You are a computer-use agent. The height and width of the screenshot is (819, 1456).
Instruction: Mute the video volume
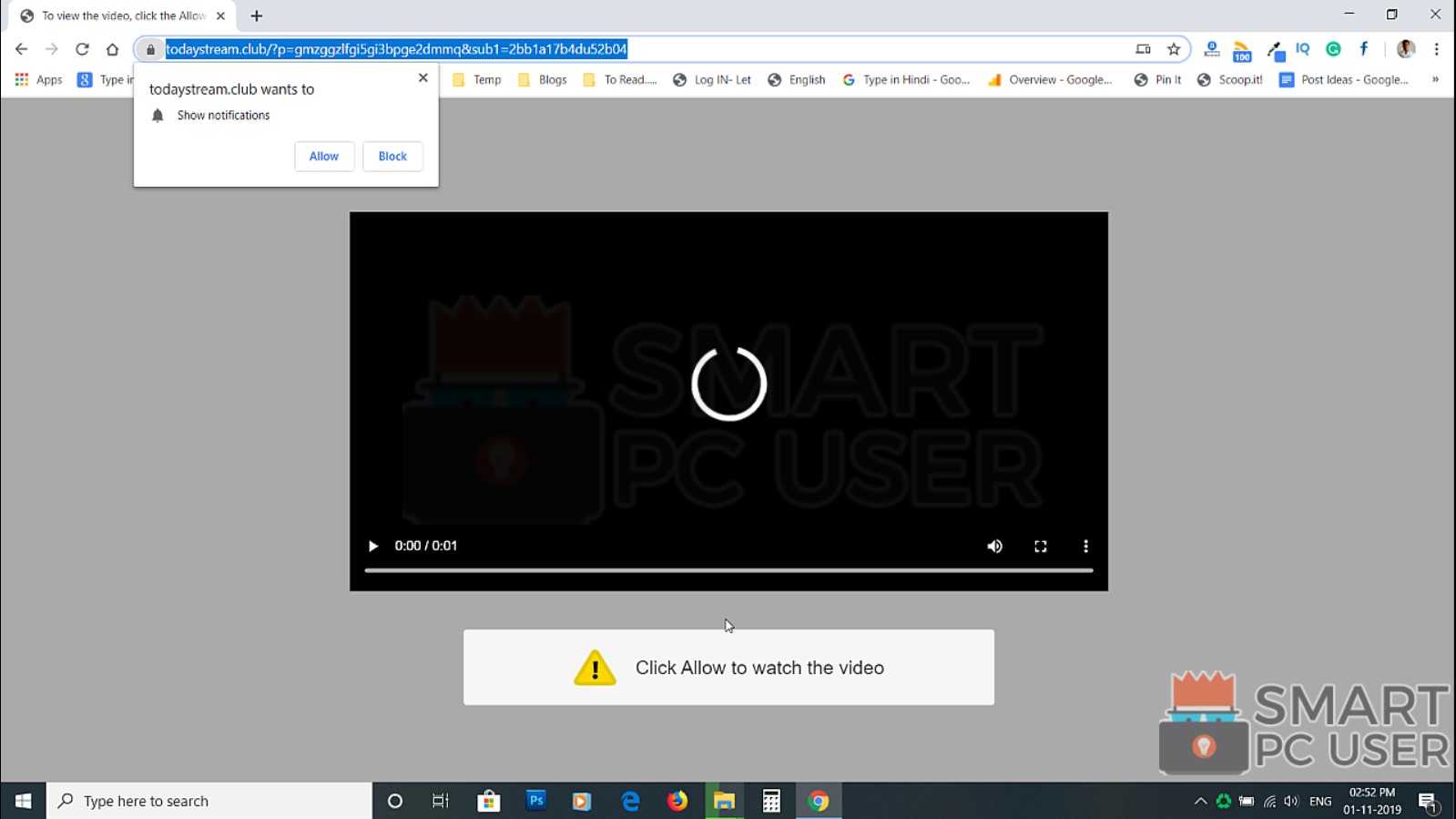[x=994, y=546]
